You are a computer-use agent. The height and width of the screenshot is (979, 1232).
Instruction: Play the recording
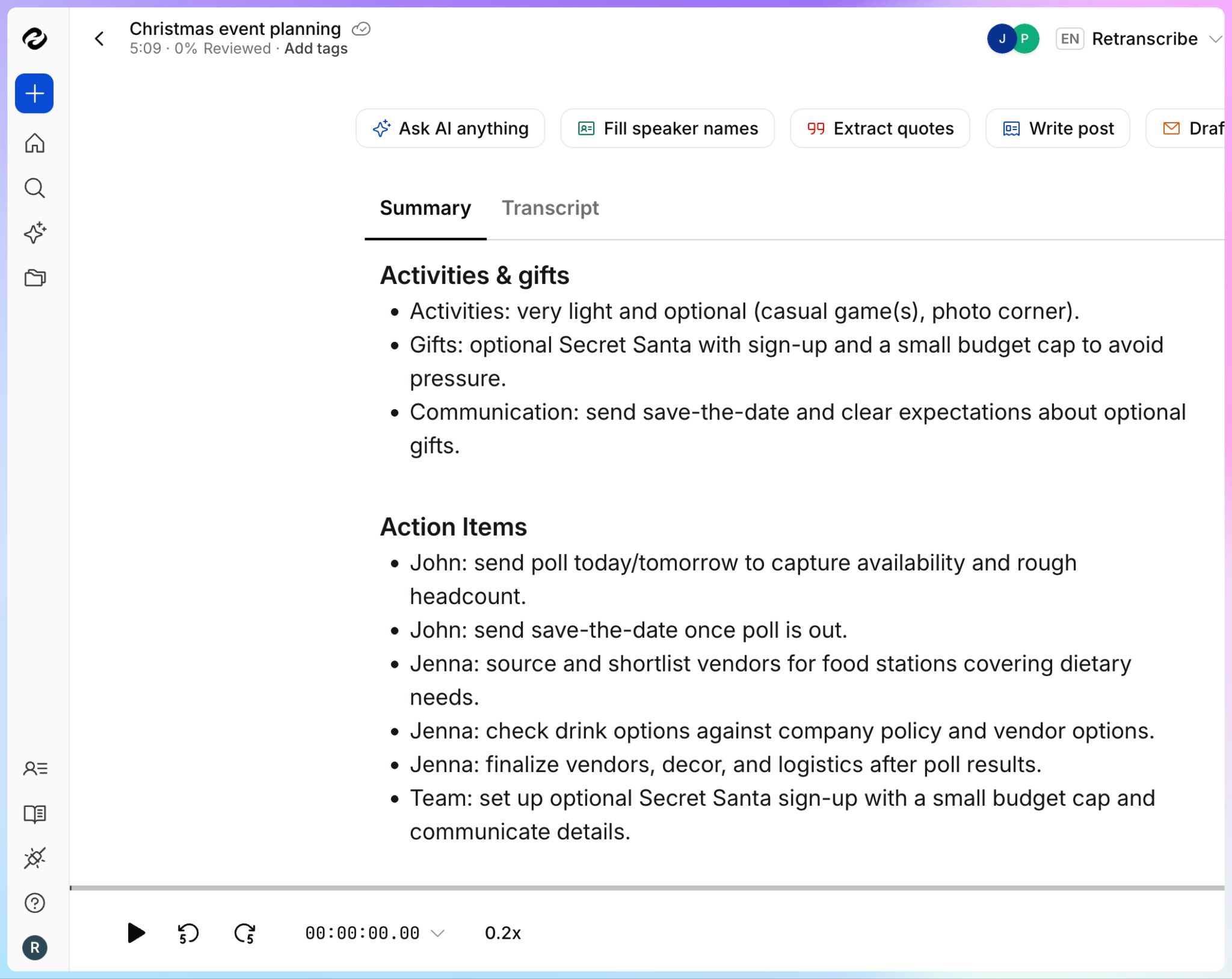click(136, 933)
